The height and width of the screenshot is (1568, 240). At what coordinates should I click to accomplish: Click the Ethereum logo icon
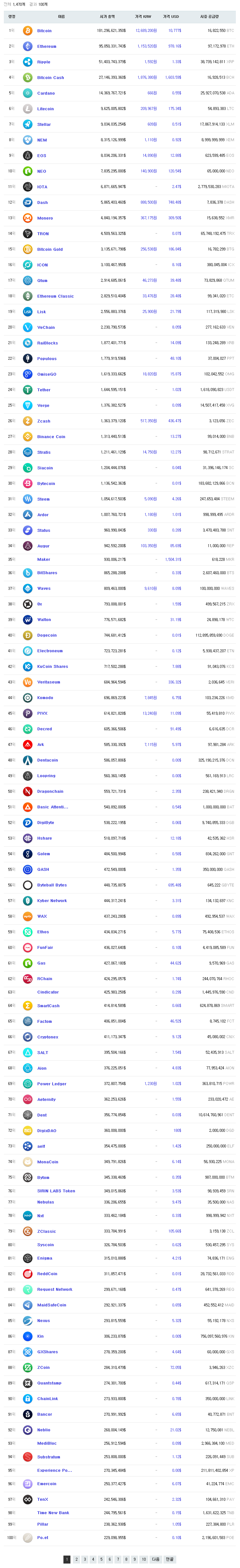(27, 46)
